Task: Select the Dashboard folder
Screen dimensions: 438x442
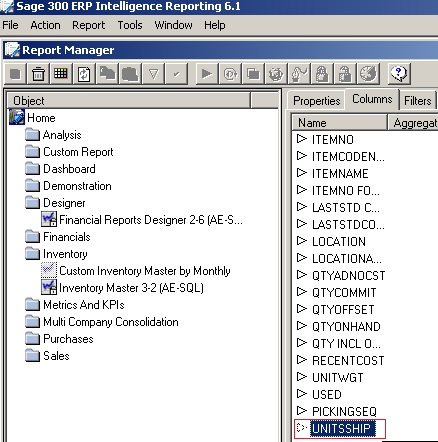Action: click(x=69, y=169)
